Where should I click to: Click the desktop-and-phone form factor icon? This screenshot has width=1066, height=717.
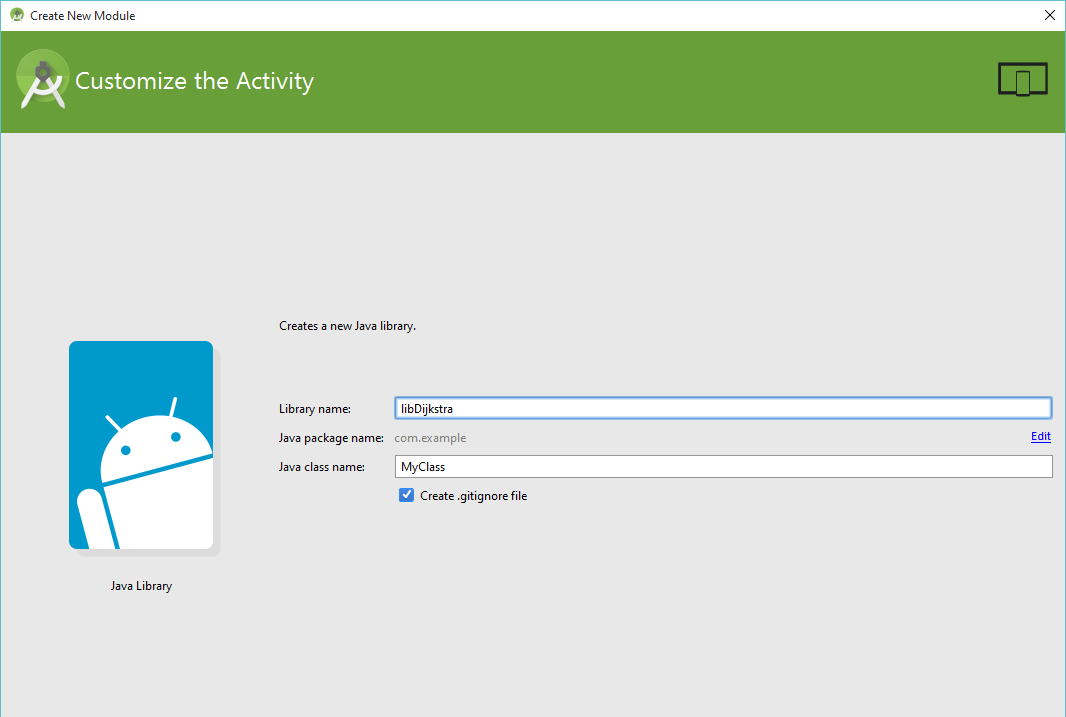(x=1022, y=78)
